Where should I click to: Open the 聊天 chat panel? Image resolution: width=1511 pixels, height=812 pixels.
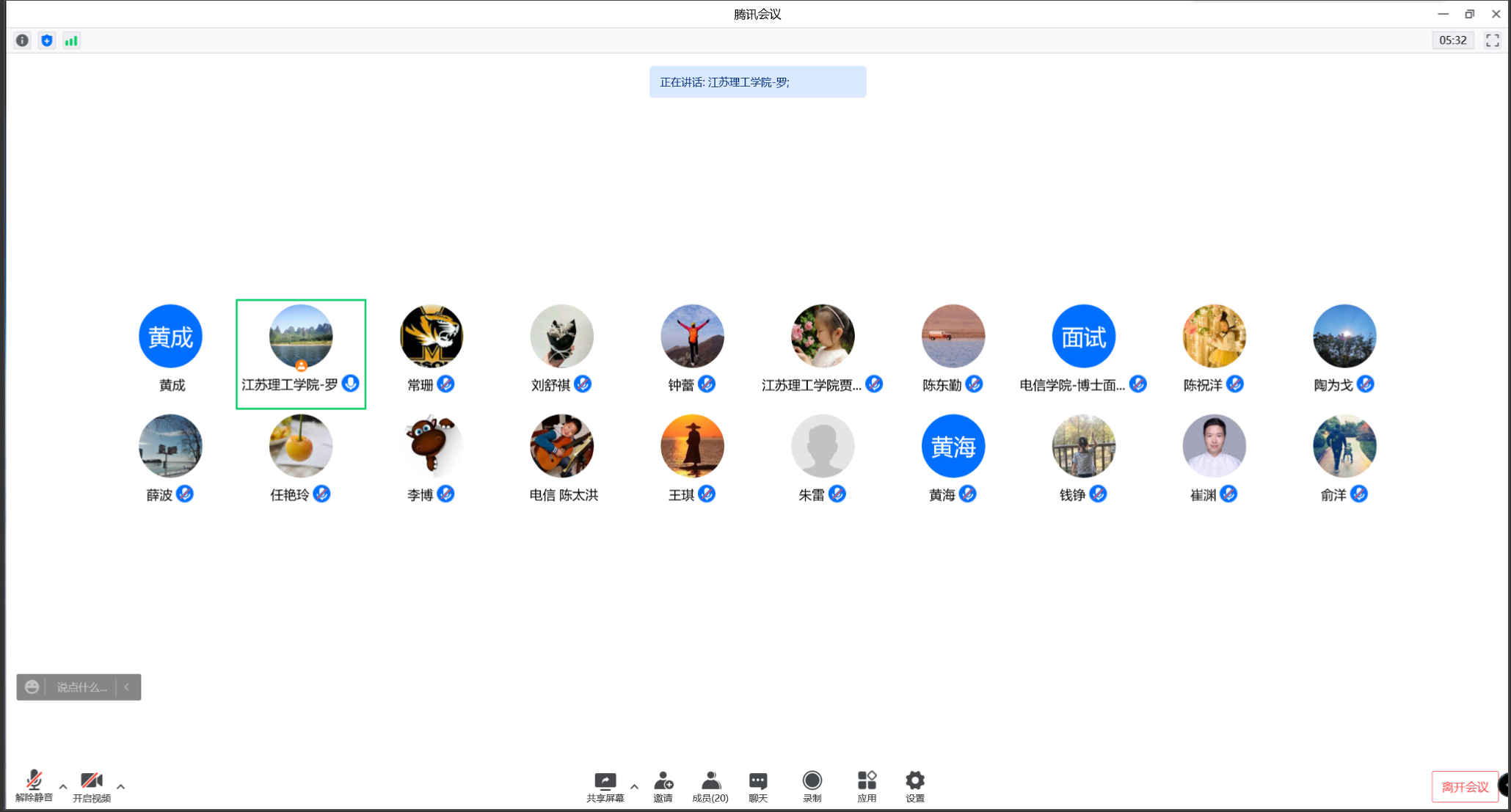[758, 787]
